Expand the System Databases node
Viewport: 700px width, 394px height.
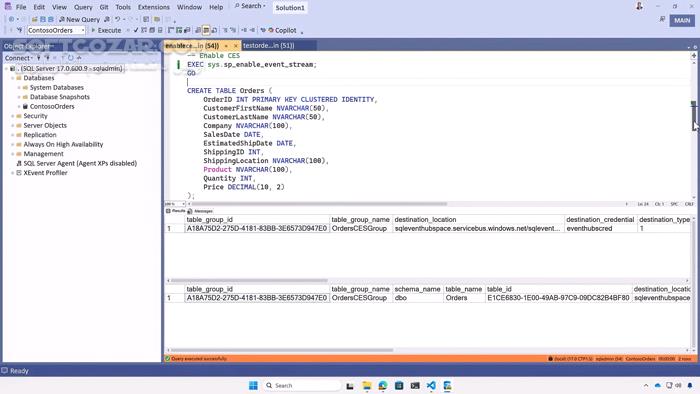[19, 87]
